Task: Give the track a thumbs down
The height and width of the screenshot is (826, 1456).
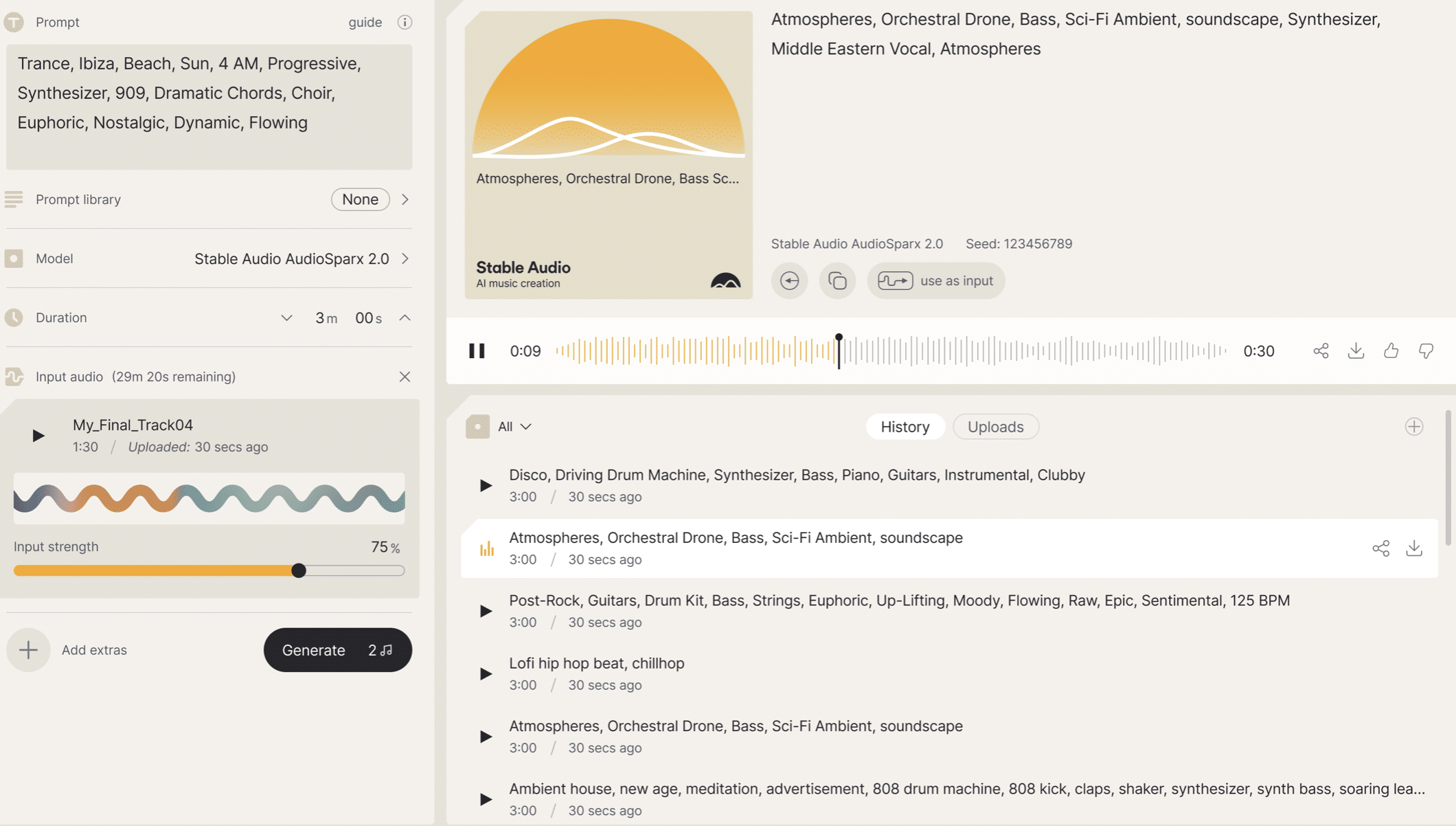Action: 1426,351
